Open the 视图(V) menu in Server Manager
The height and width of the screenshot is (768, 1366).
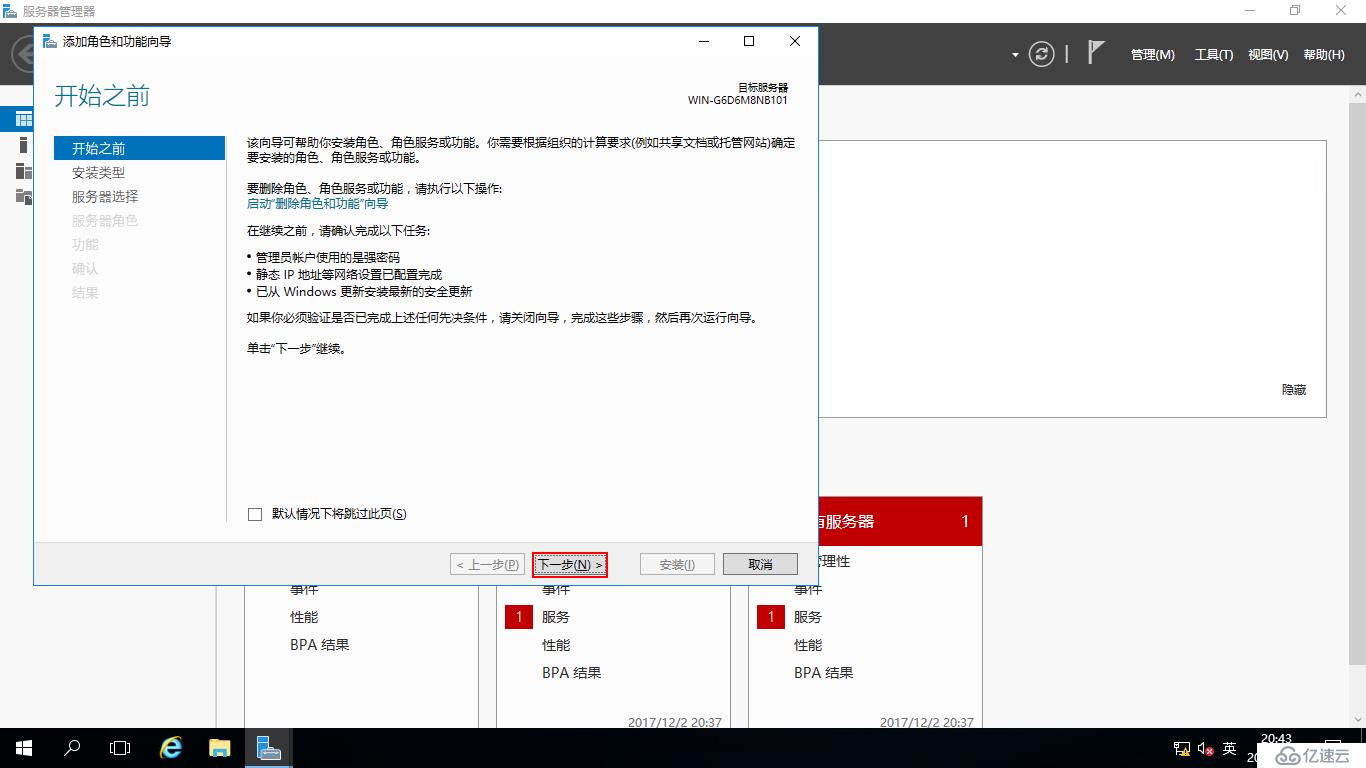pyautogui.click(x=1268, y=55)
